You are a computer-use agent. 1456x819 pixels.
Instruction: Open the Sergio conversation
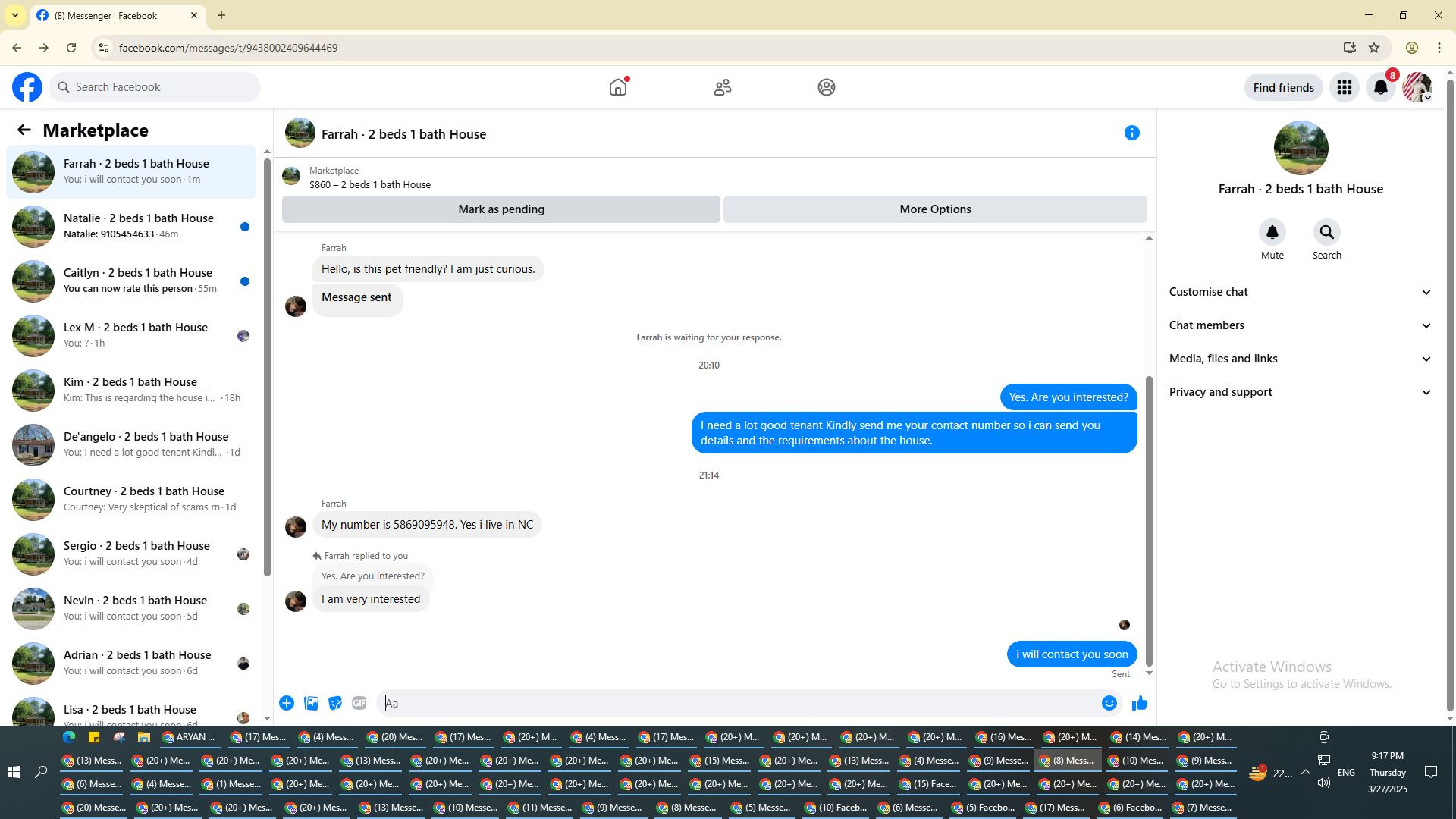point(130,554)
